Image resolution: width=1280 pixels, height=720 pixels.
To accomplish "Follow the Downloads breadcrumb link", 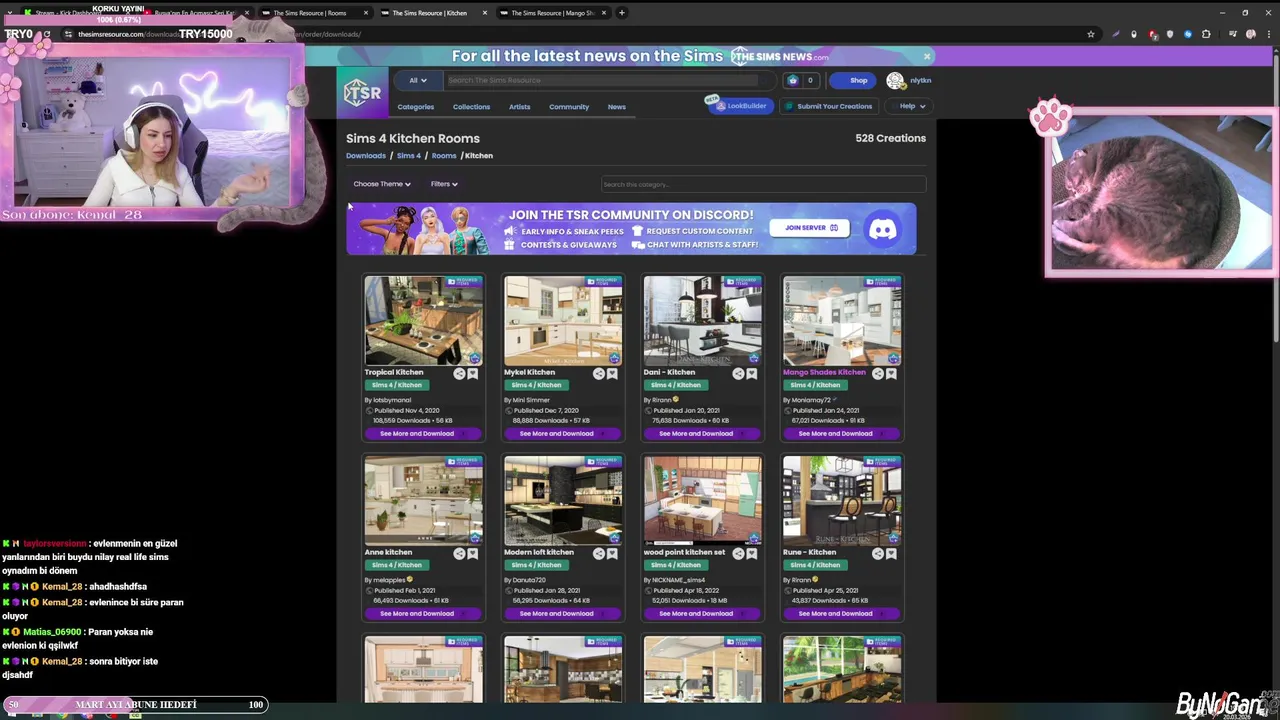I will pos(366,156).
